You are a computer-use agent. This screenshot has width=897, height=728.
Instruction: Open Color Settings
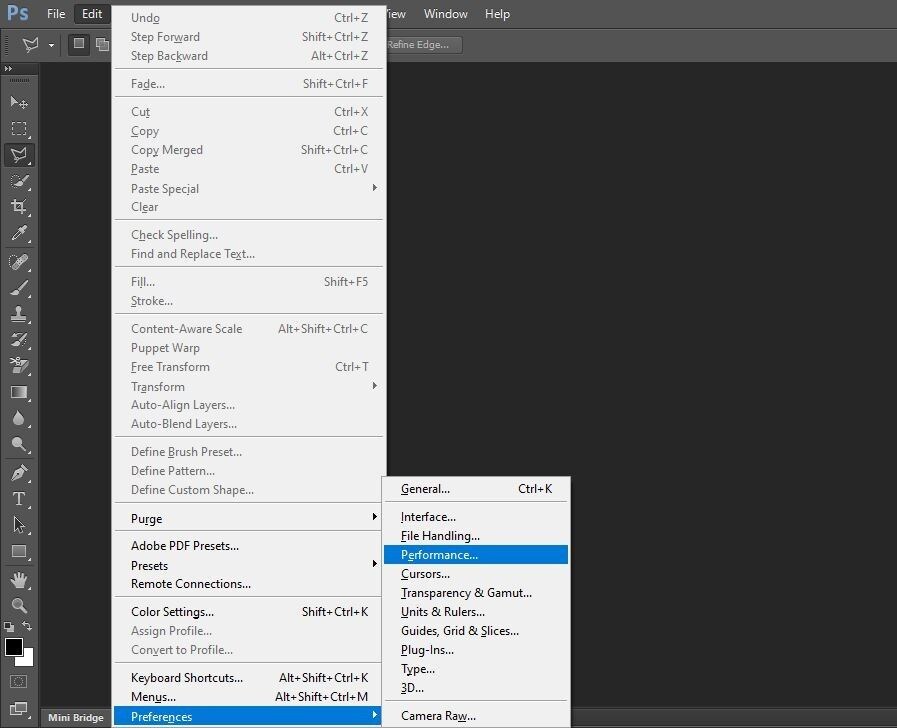[248, 611]
